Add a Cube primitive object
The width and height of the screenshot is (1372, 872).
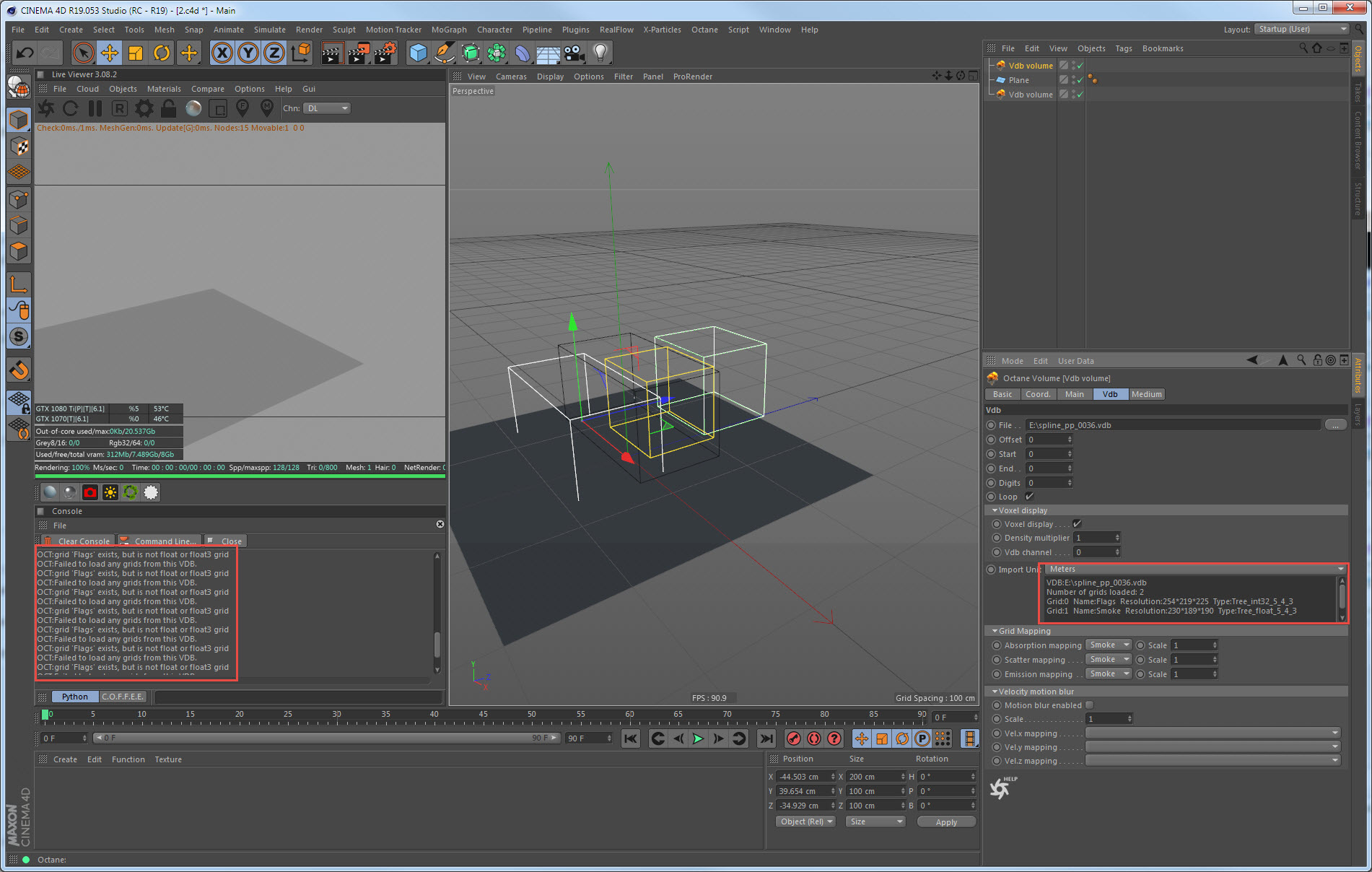point(418,53)
